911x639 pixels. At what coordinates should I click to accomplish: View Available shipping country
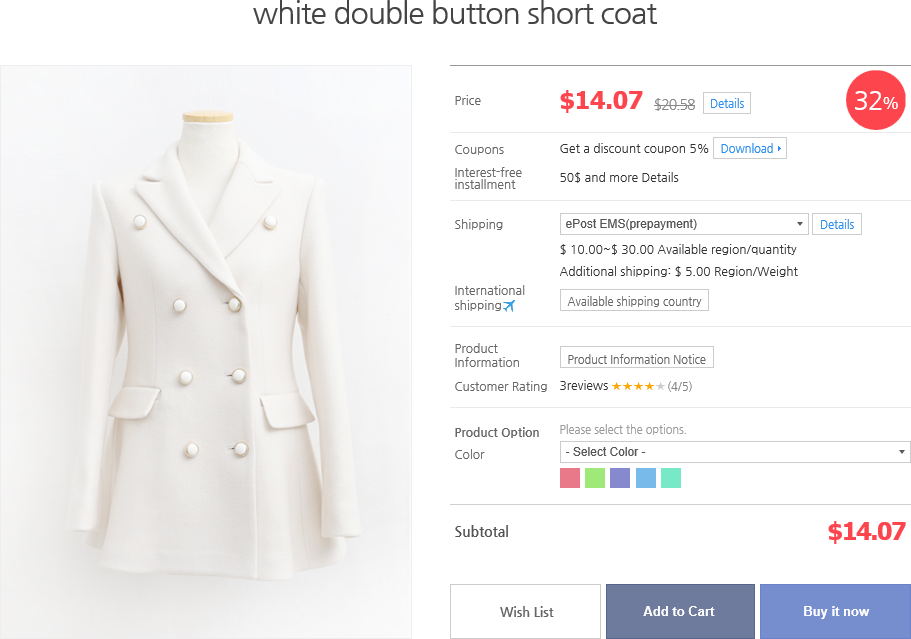(634, 301)
